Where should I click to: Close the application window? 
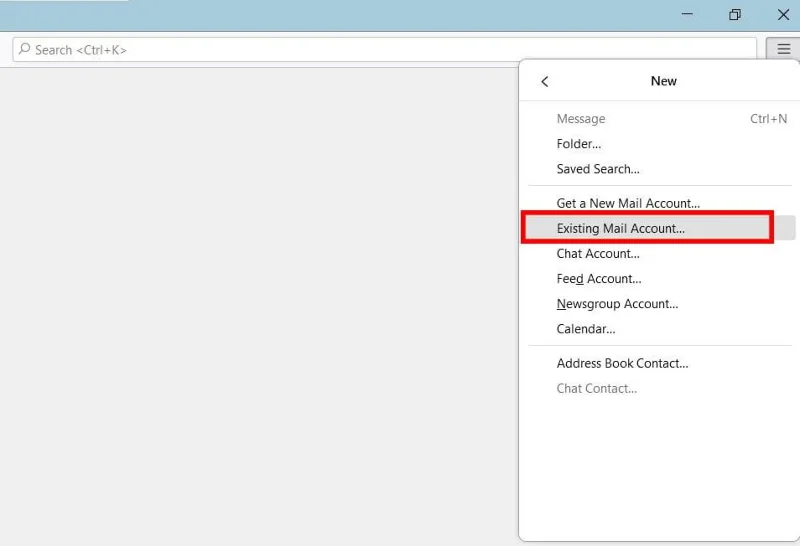(x=783, y=14)
